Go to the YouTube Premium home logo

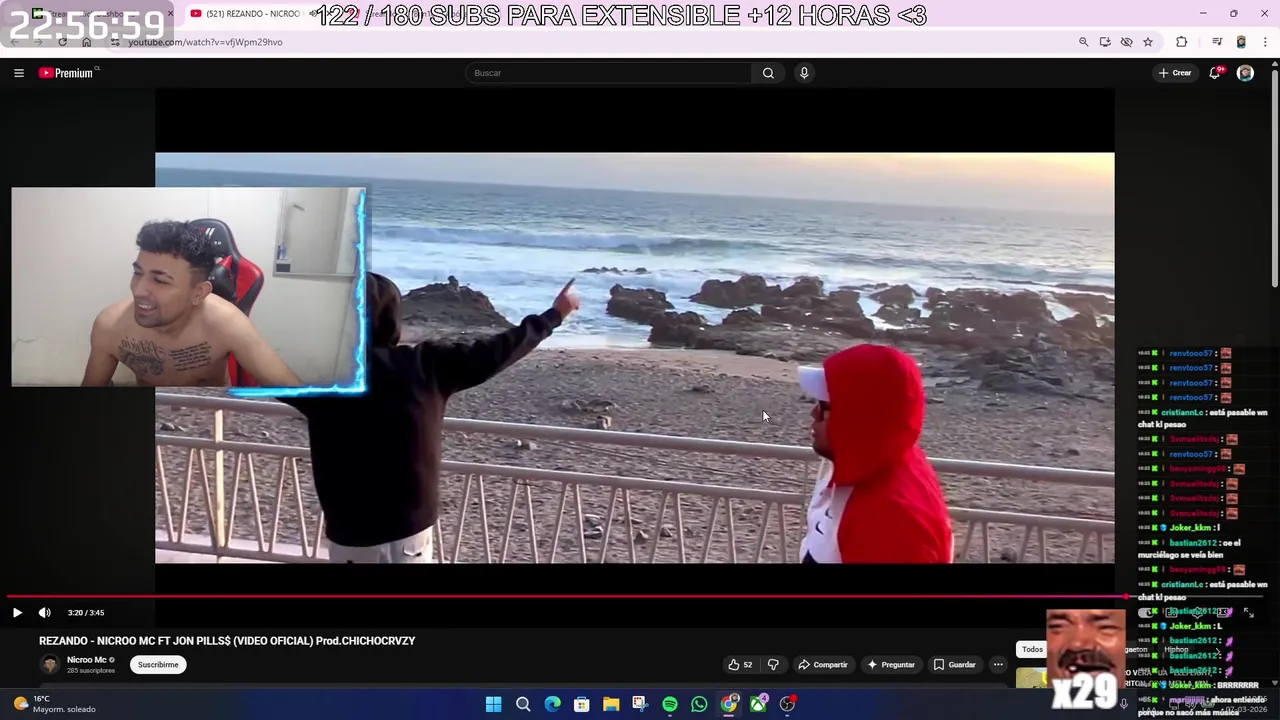[67, 73]
